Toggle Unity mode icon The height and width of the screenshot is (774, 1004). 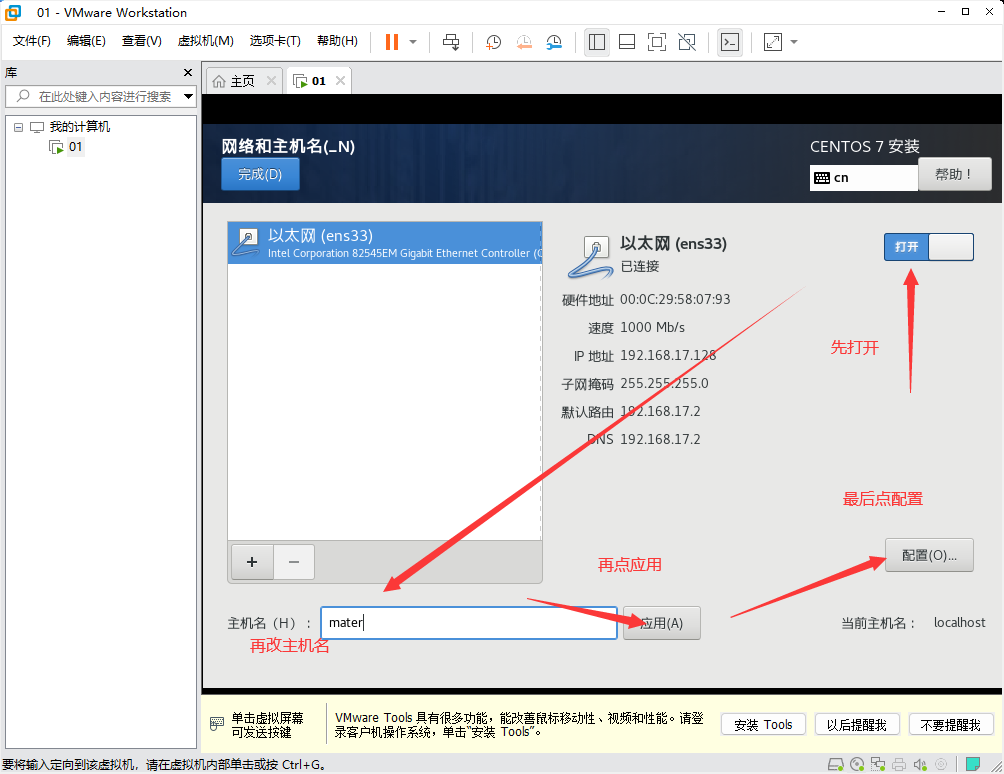click(687, 42)
